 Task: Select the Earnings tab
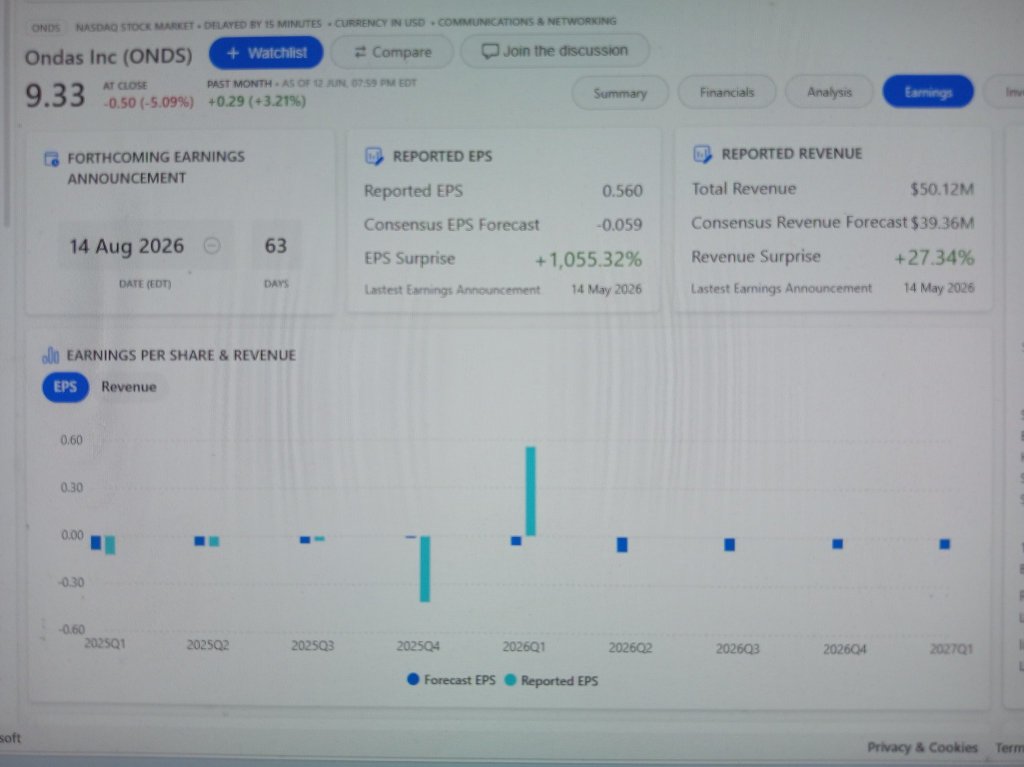[x=928, y=92]
